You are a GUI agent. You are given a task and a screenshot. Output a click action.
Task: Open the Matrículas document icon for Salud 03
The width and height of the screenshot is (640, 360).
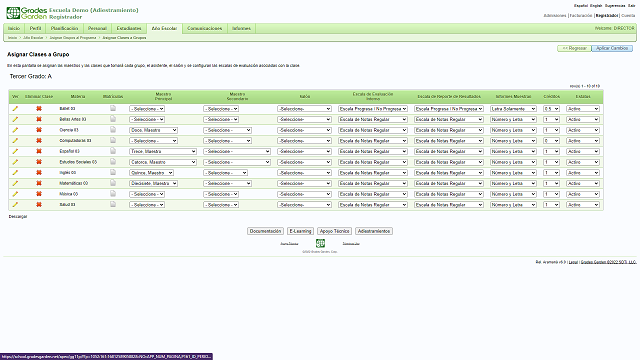click(113, 204)
